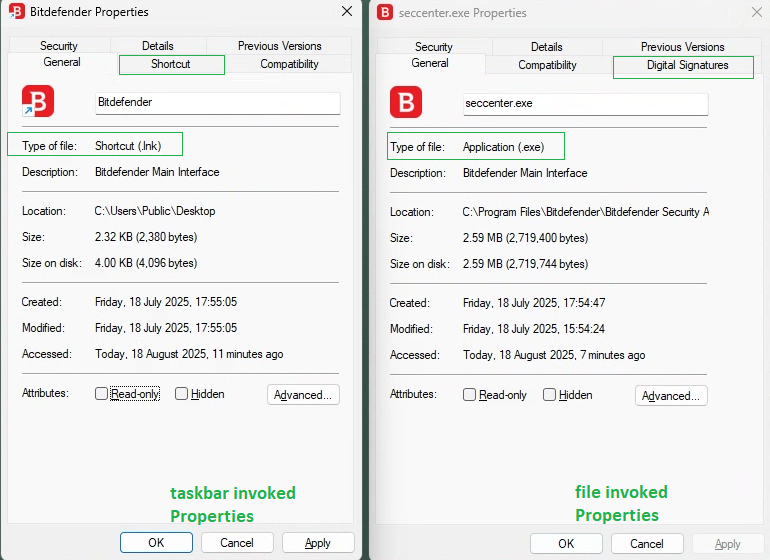Image resolution: width=770 pixels, height=560 pixels.
Task: Click the seccenter.exe application icon in right dialog
Action: [406, 102]
